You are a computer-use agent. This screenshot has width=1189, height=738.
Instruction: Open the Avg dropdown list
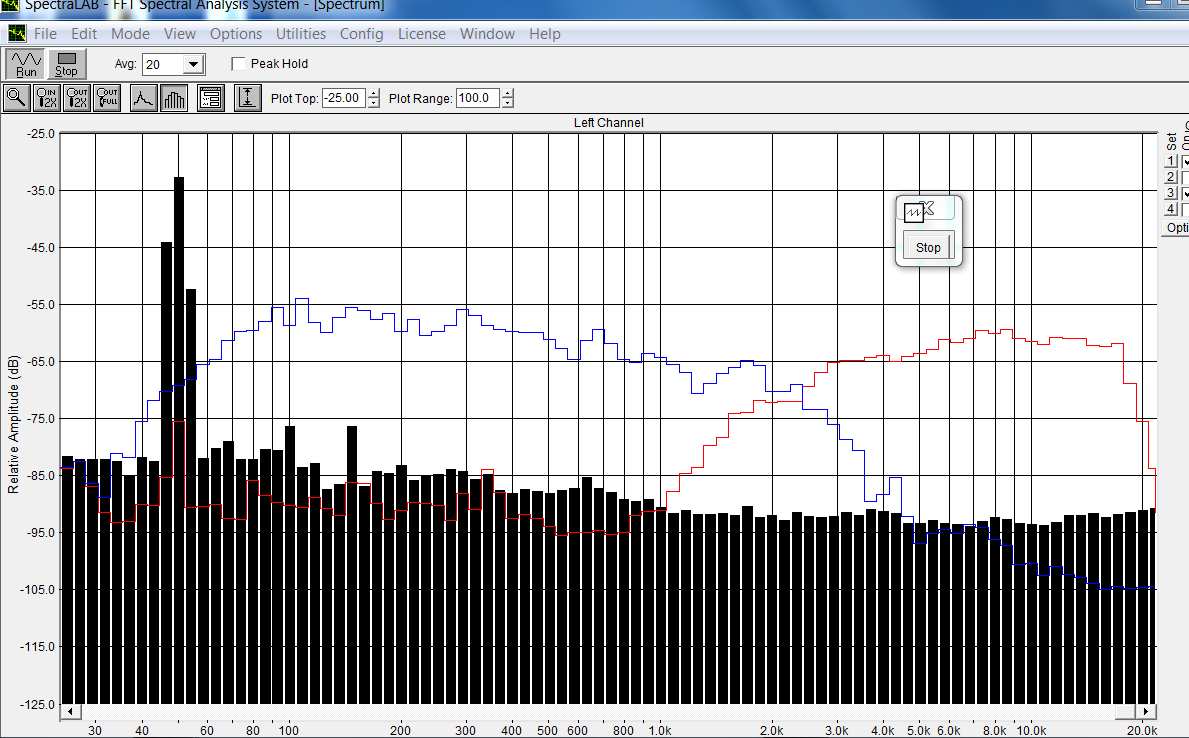pos(193,64)
